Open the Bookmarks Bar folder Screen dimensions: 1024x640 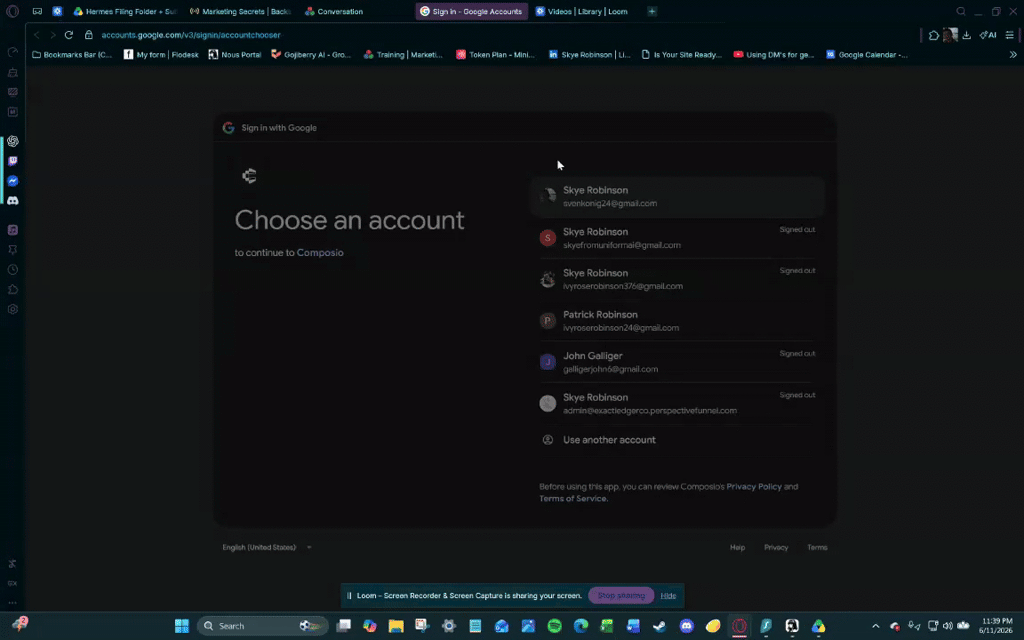click(72, 55)
